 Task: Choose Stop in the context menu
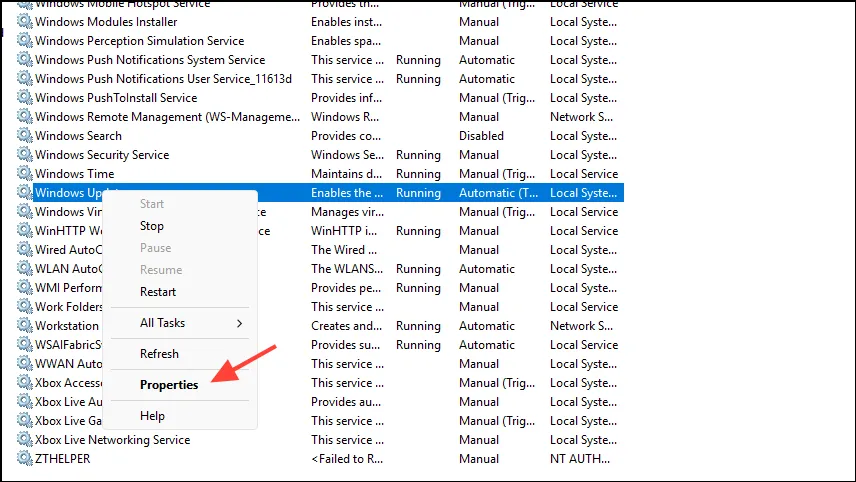[x=152, y=226]
